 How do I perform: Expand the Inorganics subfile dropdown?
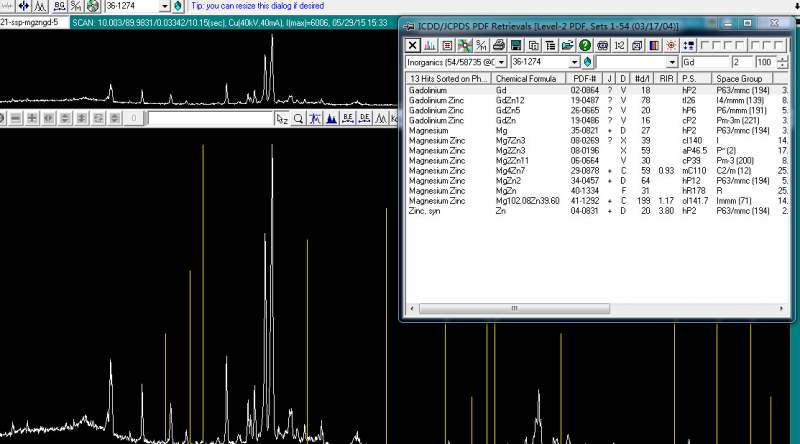pos(500,62)
